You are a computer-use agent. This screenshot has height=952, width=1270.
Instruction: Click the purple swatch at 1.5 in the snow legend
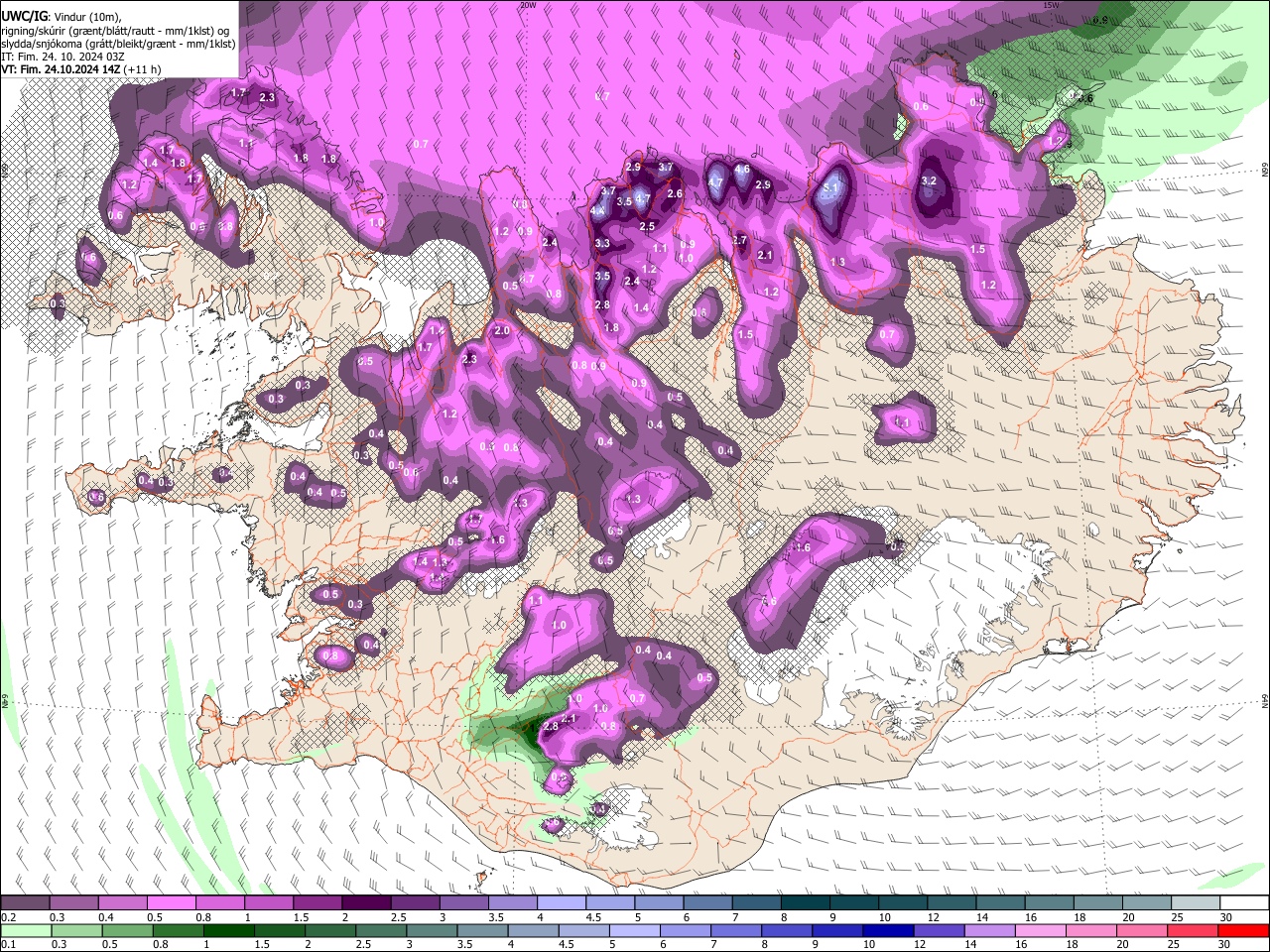point(317,903)
